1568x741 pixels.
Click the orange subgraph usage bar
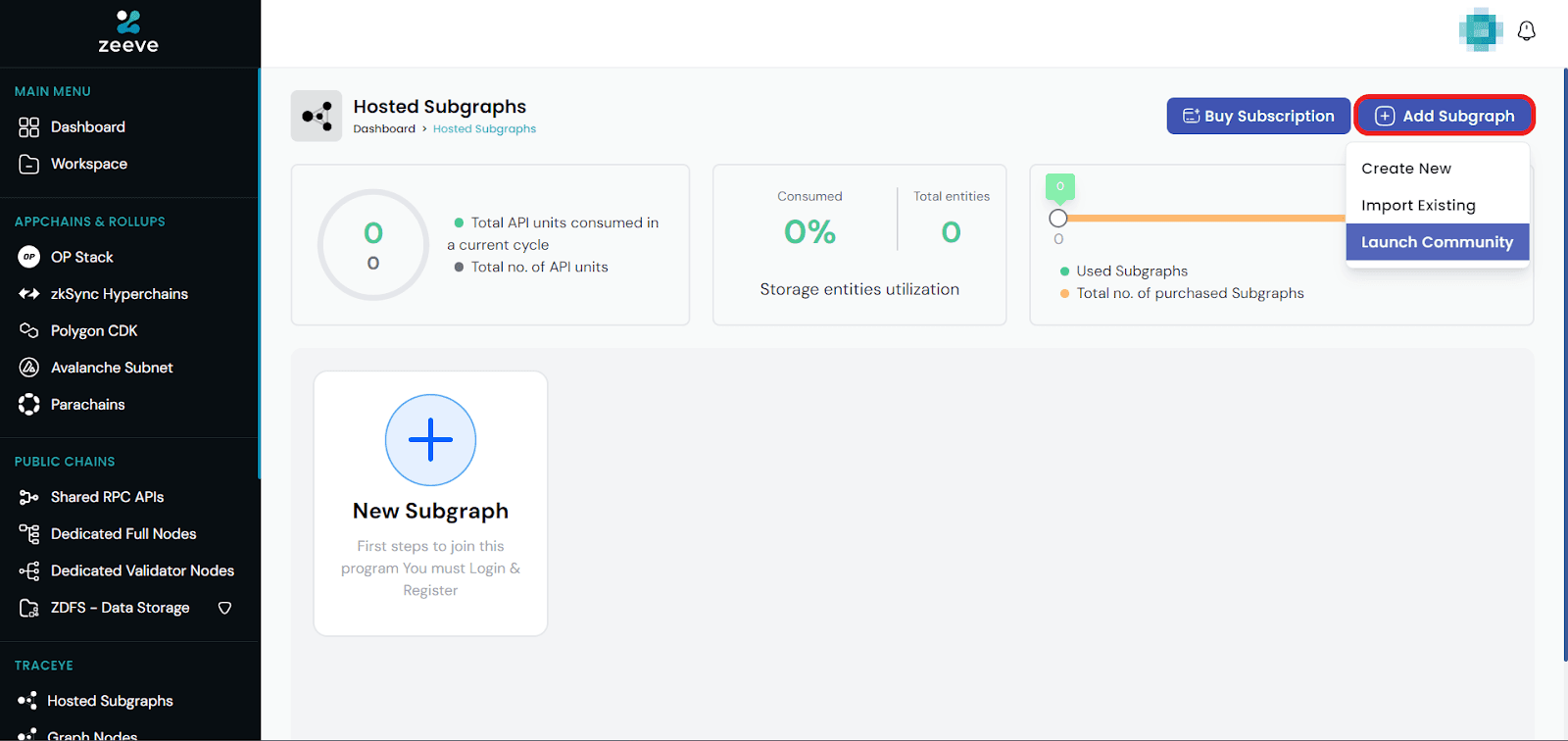point(1205,218)
